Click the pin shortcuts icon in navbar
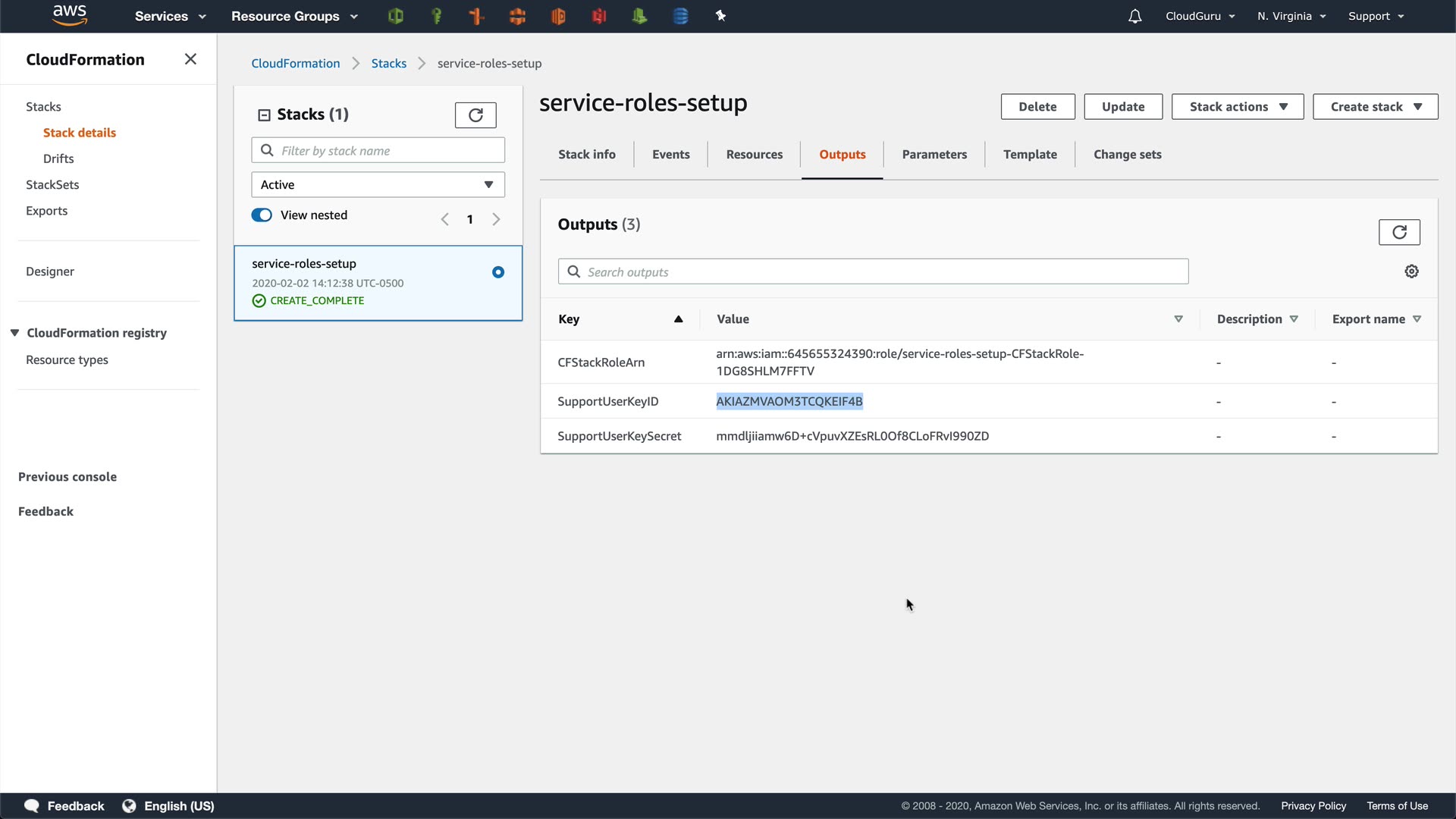The height and width of the screenshot is (819, 1456). [x=720, y=16]
